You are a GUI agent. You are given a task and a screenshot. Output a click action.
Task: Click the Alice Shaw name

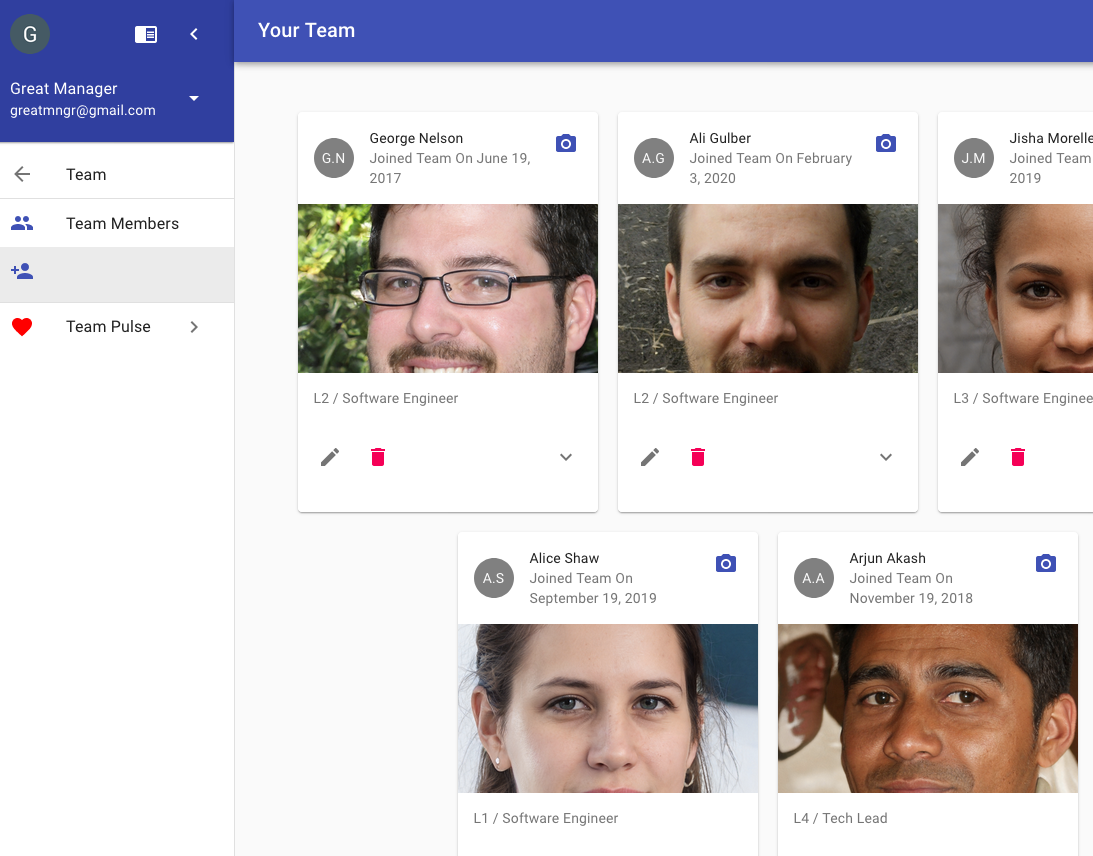pos(564,558)
